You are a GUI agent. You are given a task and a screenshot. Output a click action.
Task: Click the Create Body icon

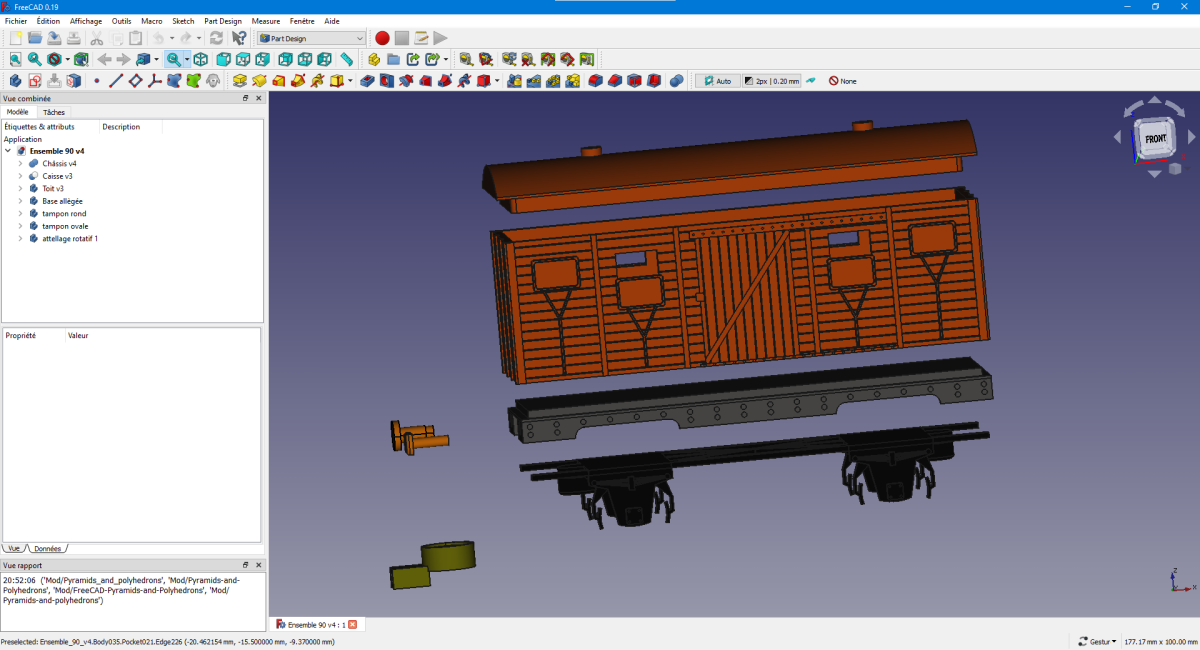(15, 81)
